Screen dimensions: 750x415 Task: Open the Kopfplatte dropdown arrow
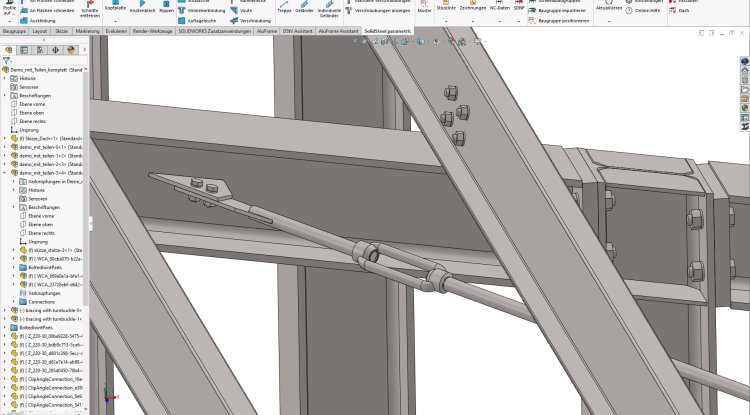pyautogui.click(x=115, y=22)
